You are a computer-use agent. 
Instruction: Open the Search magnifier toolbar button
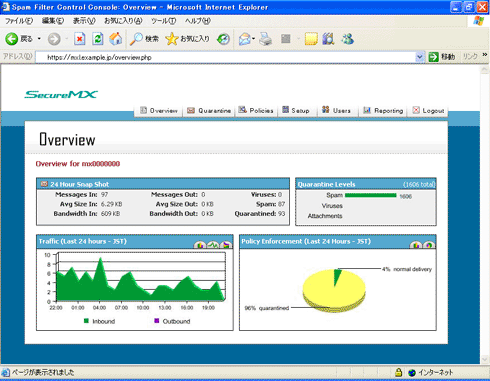click(144, 39)
